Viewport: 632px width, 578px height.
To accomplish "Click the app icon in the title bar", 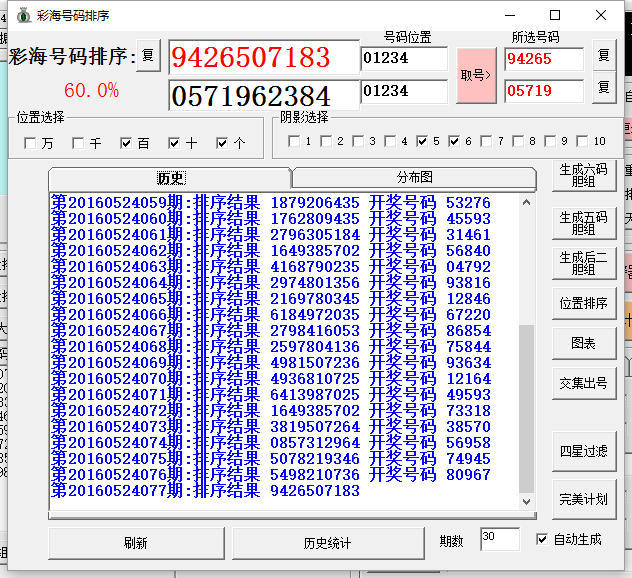I will click(21, 15).
